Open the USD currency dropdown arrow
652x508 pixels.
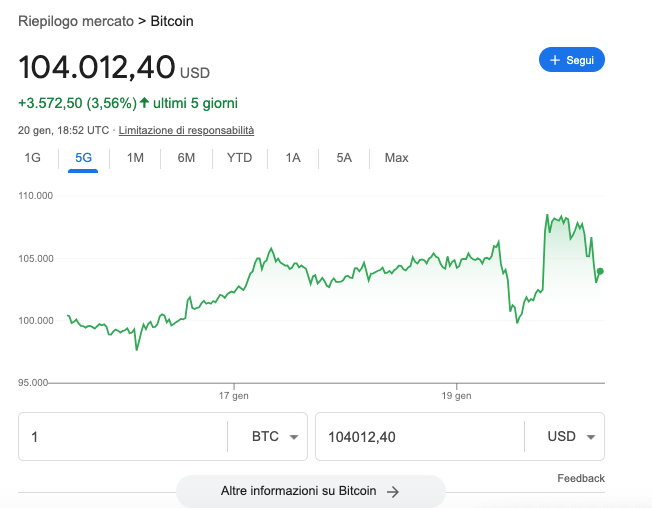591,437
